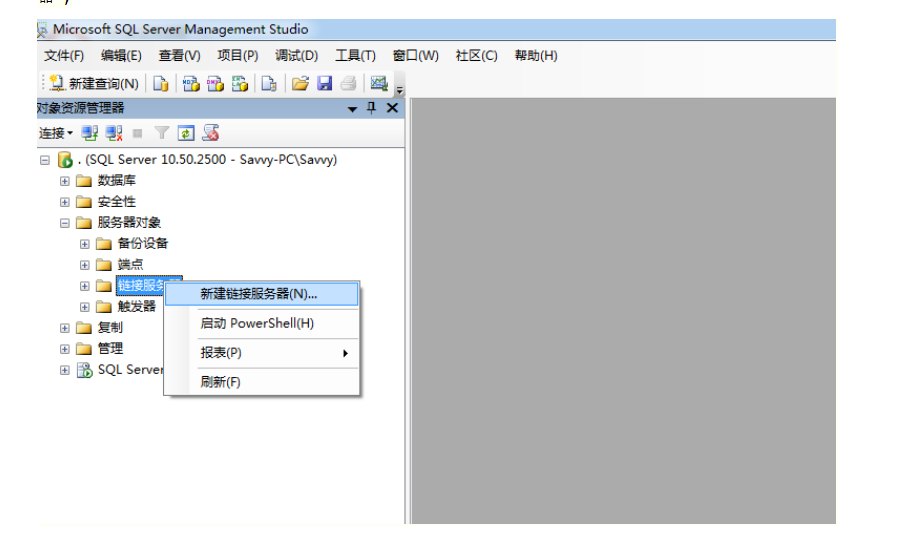909x545 pixels.
Task: Click the script with red X icon
Action: click(x=210, y=133)
